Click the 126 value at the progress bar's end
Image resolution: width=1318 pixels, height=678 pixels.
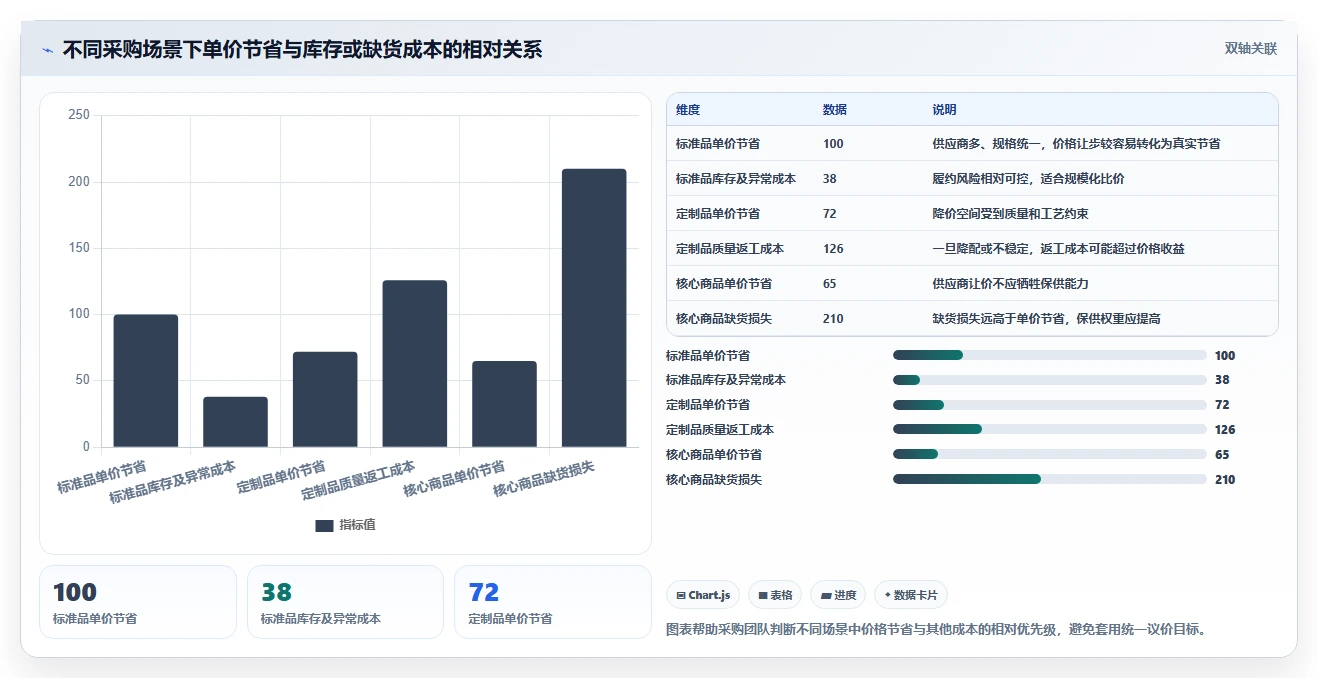[1225, 430]
